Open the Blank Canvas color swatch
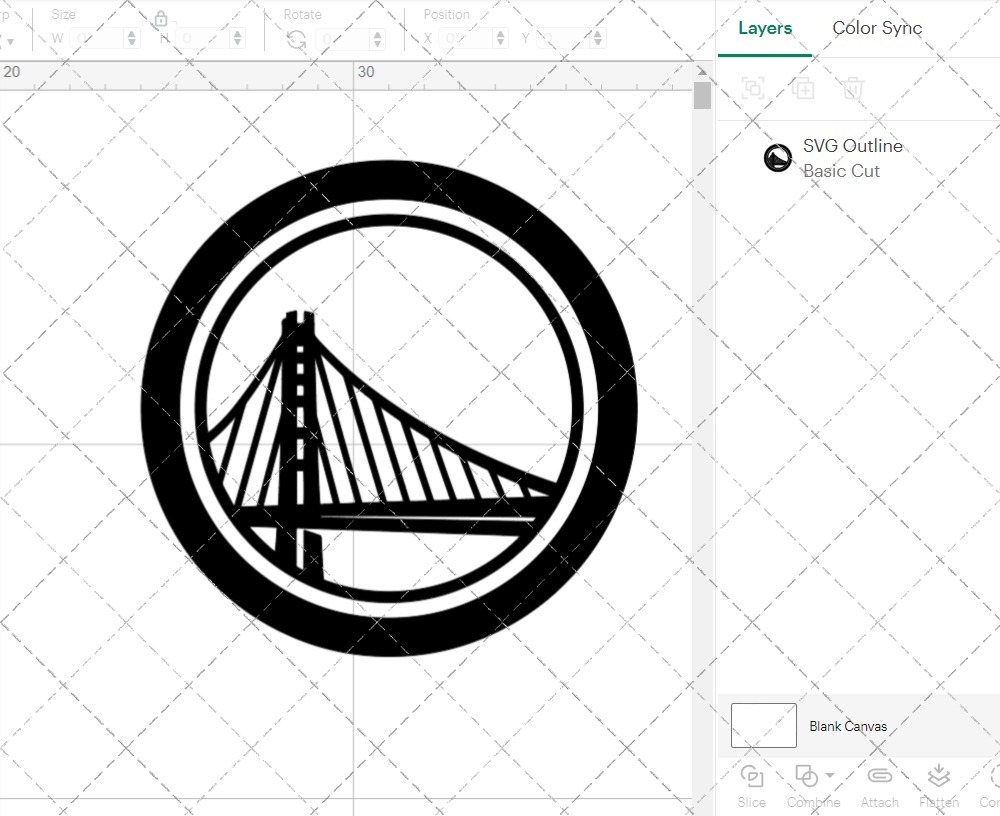Screen dimensions: 1000x816 point(763,726)
